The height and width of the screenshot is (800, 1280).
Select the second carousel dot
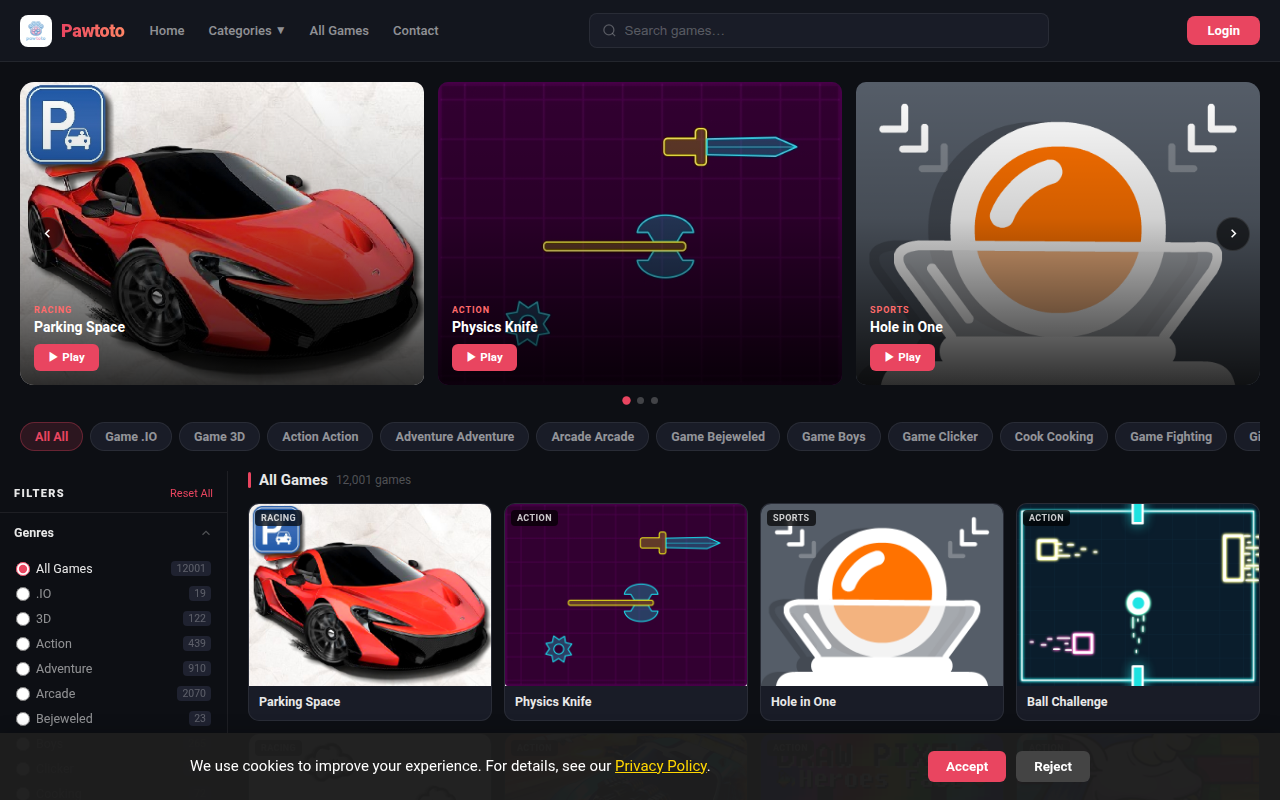pos(640,400)
